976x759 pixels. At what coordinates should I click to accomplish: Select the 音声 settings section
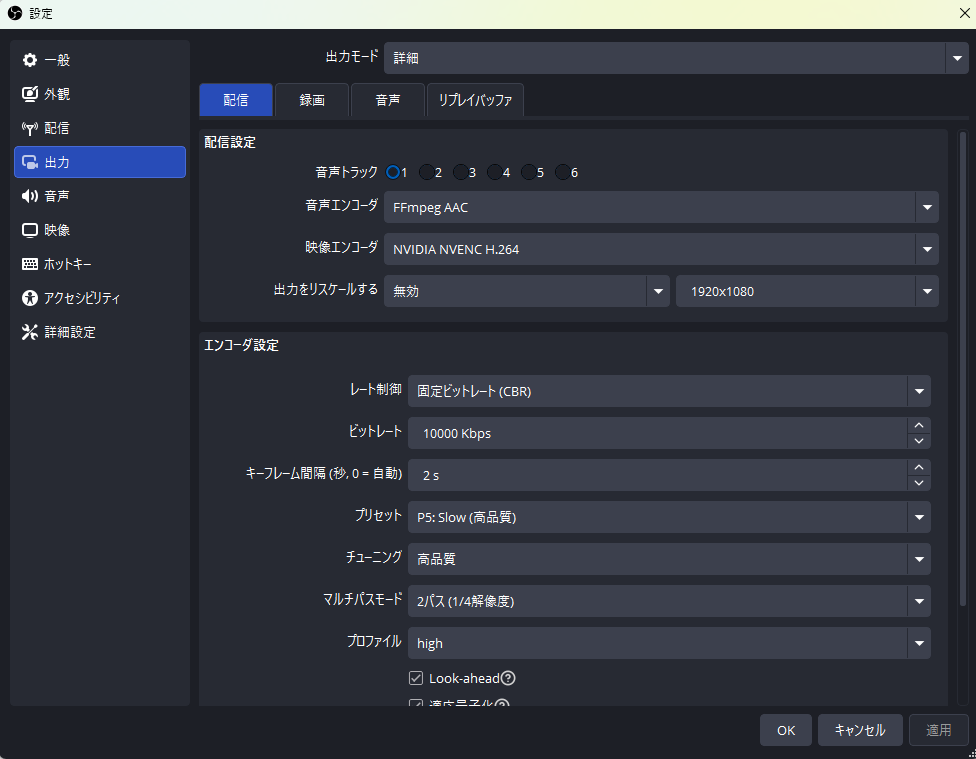pos(60,195)
